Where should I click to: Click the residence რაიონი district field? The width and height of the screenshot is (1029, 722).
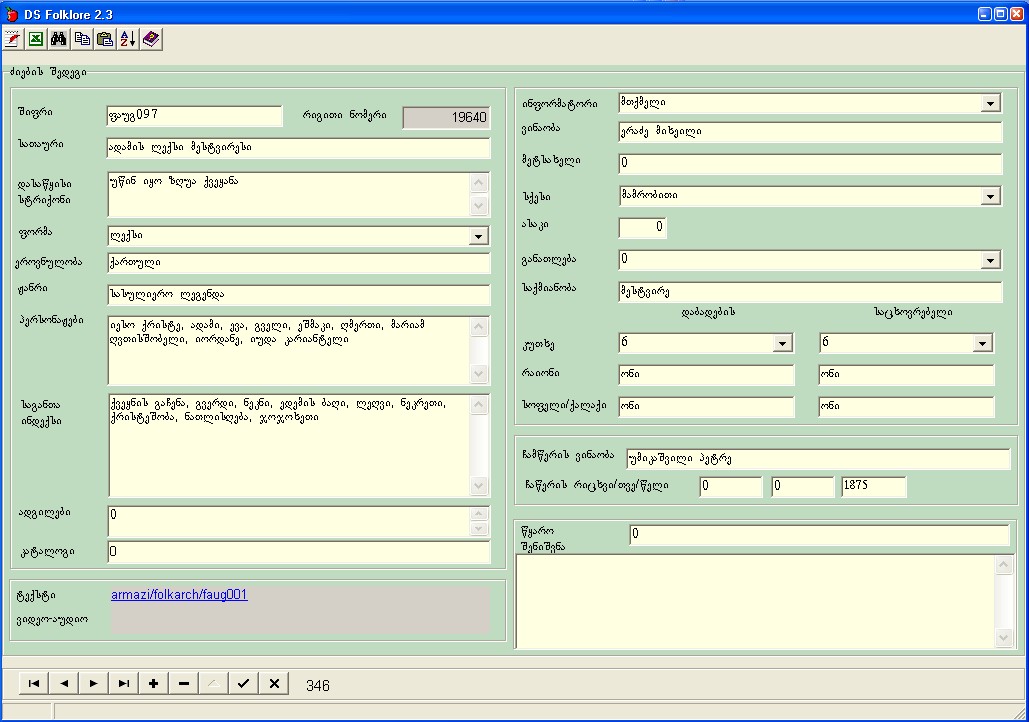tap(906, 375)
